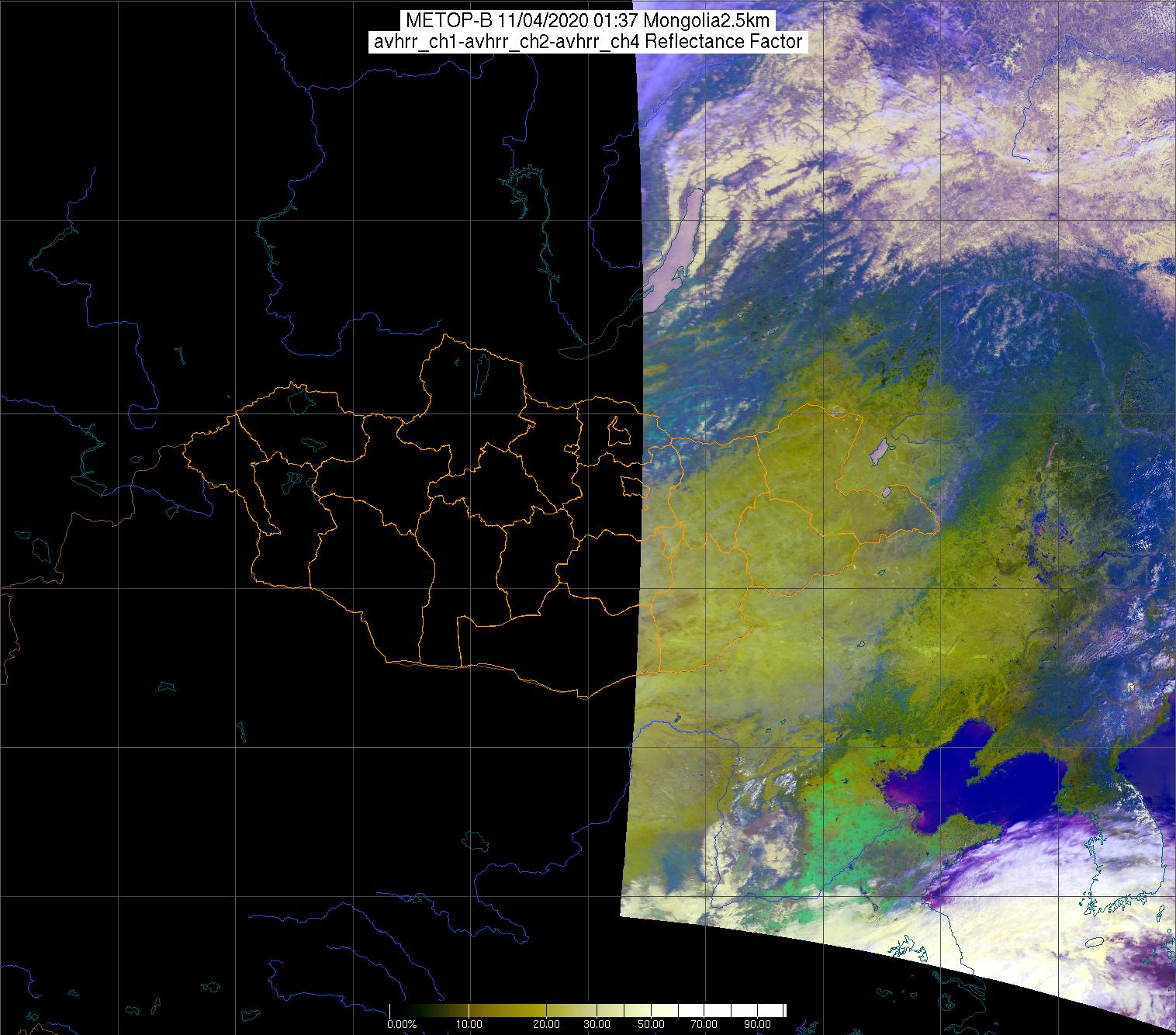Click the "50.00" colorbar label
Viewport: 1176px width, 1035px height.
652,1024
